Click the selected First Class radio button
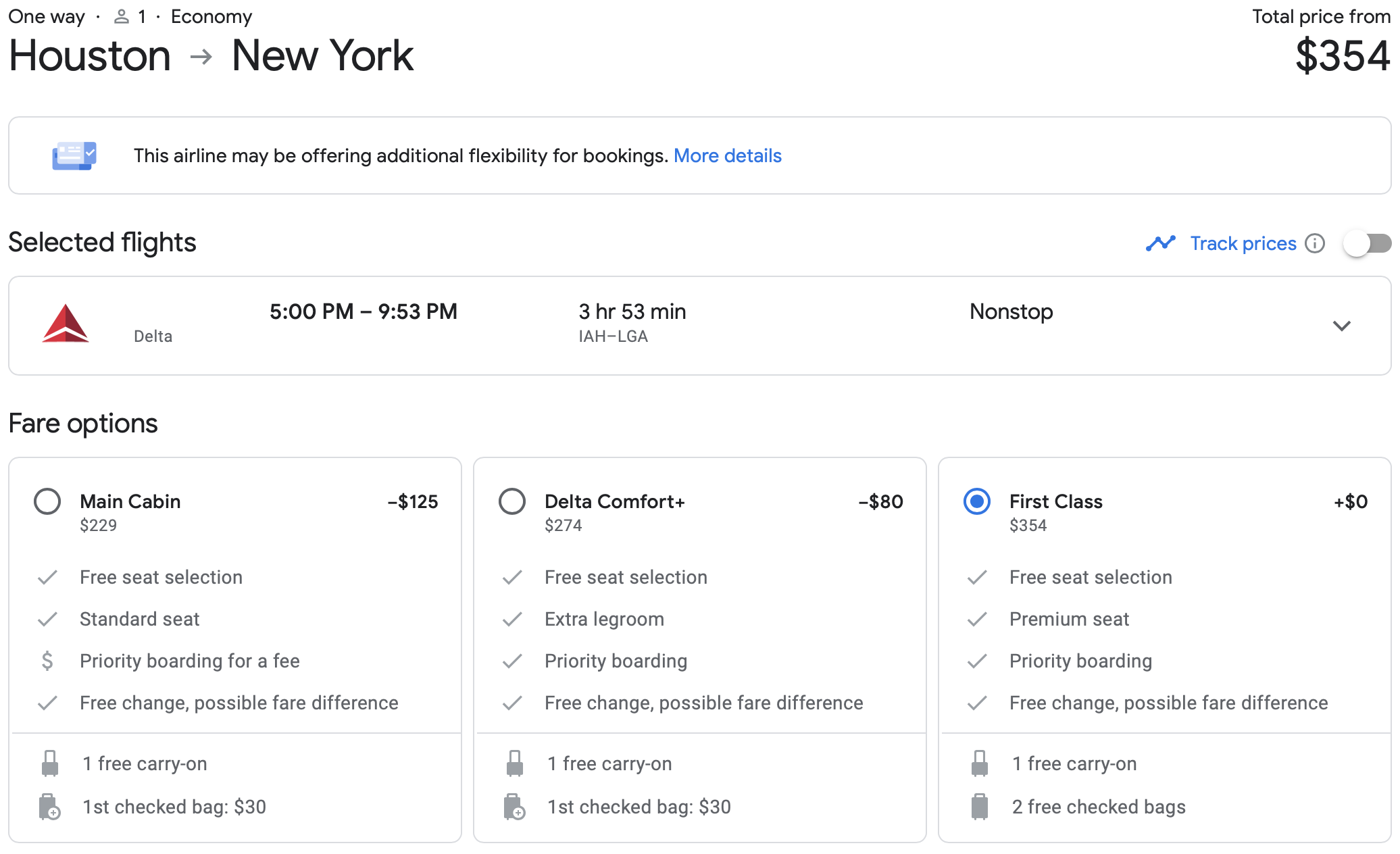This screenshot has height=854, width=1400. point(976,501)
